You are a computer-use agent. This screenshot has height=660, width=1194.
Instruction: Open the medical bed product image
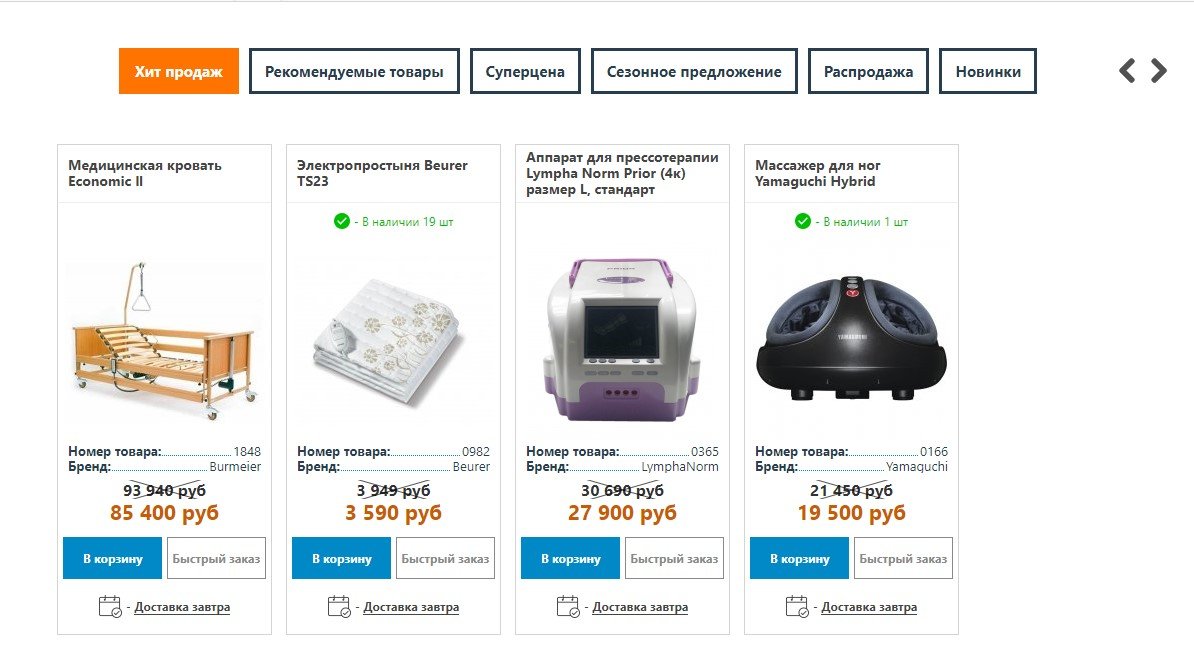165,340
